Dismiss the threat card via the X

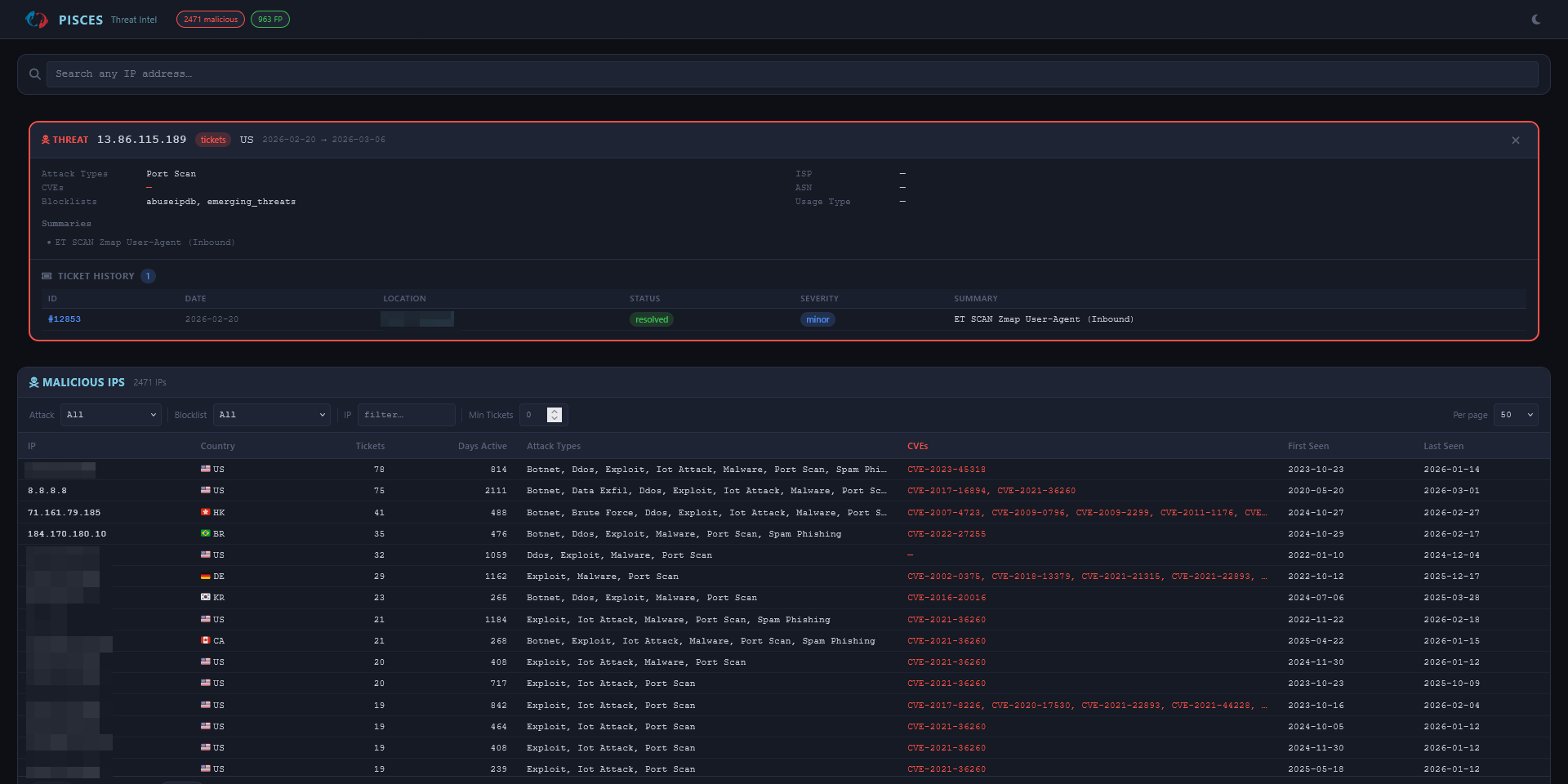(1515, 140)
